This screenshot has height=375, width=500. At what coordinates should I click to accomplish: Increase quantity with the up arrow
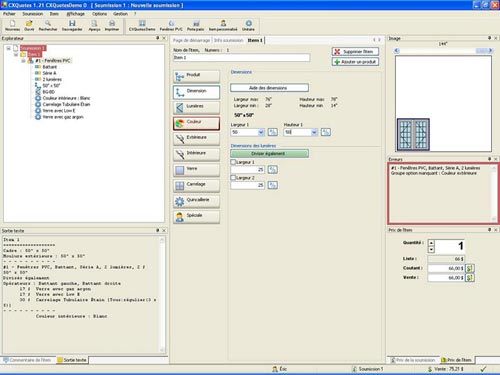[431, 243]
